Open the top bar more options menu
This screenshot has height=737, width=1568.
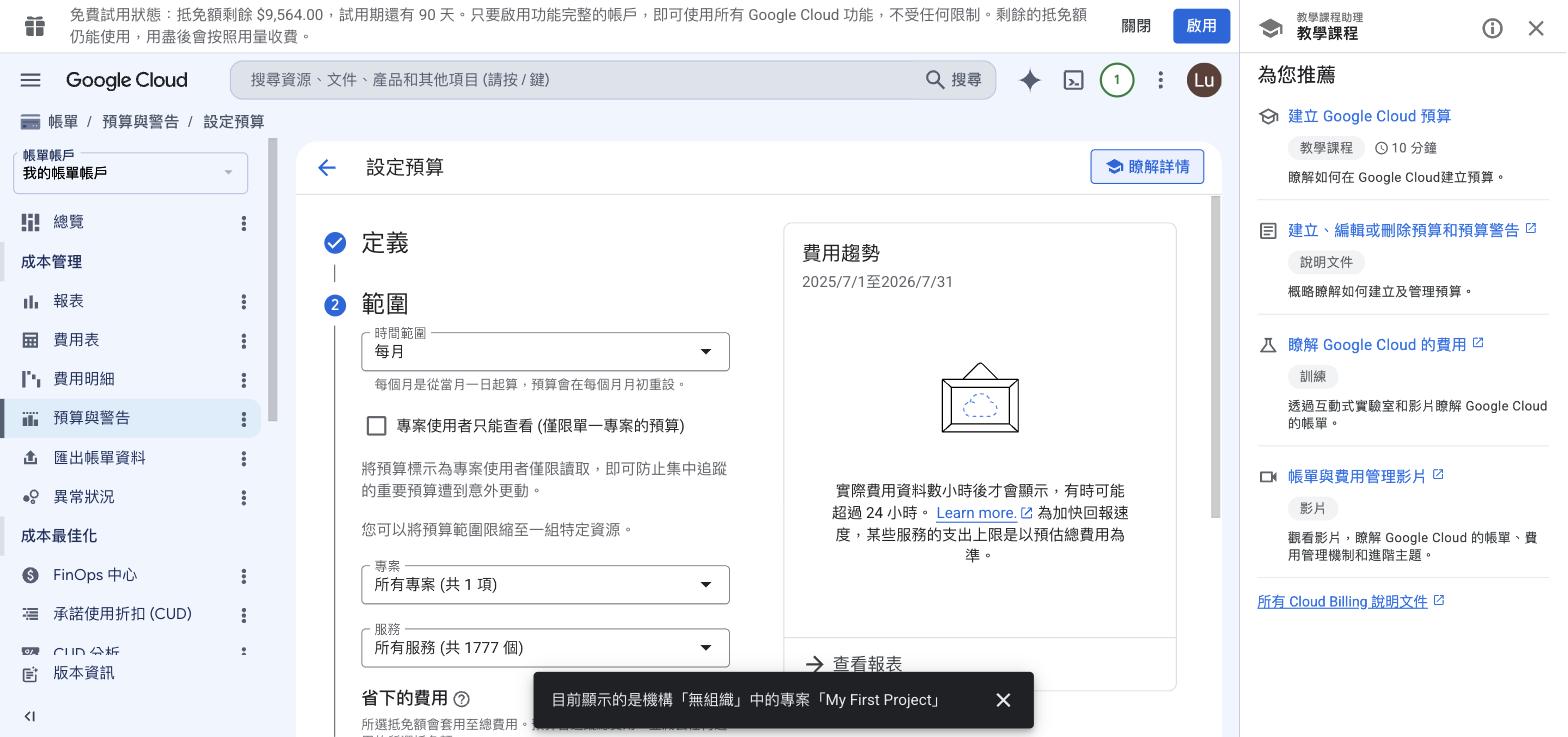[x=1160, y=80]
